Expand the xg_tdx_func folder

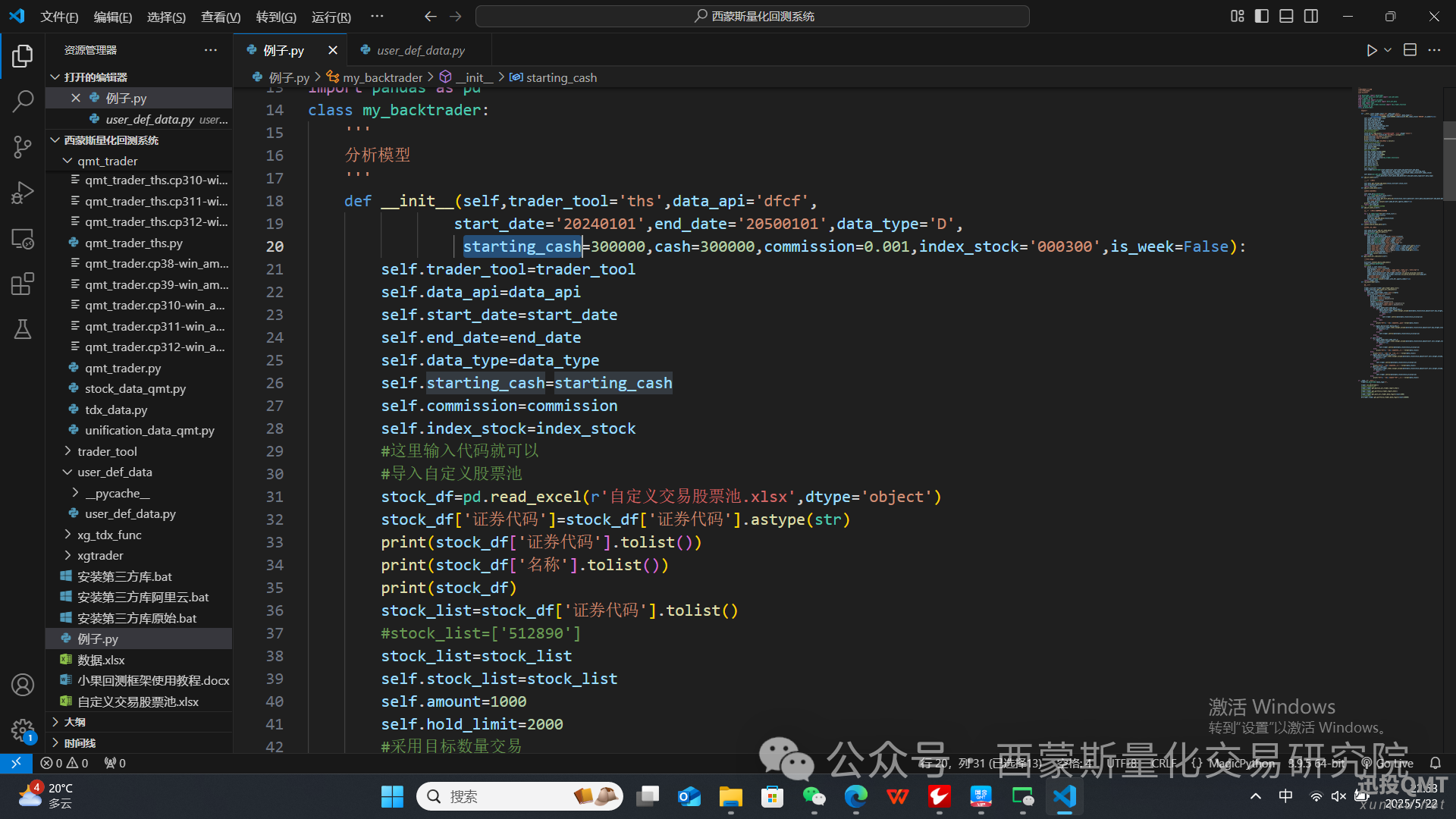click(67, 535)
